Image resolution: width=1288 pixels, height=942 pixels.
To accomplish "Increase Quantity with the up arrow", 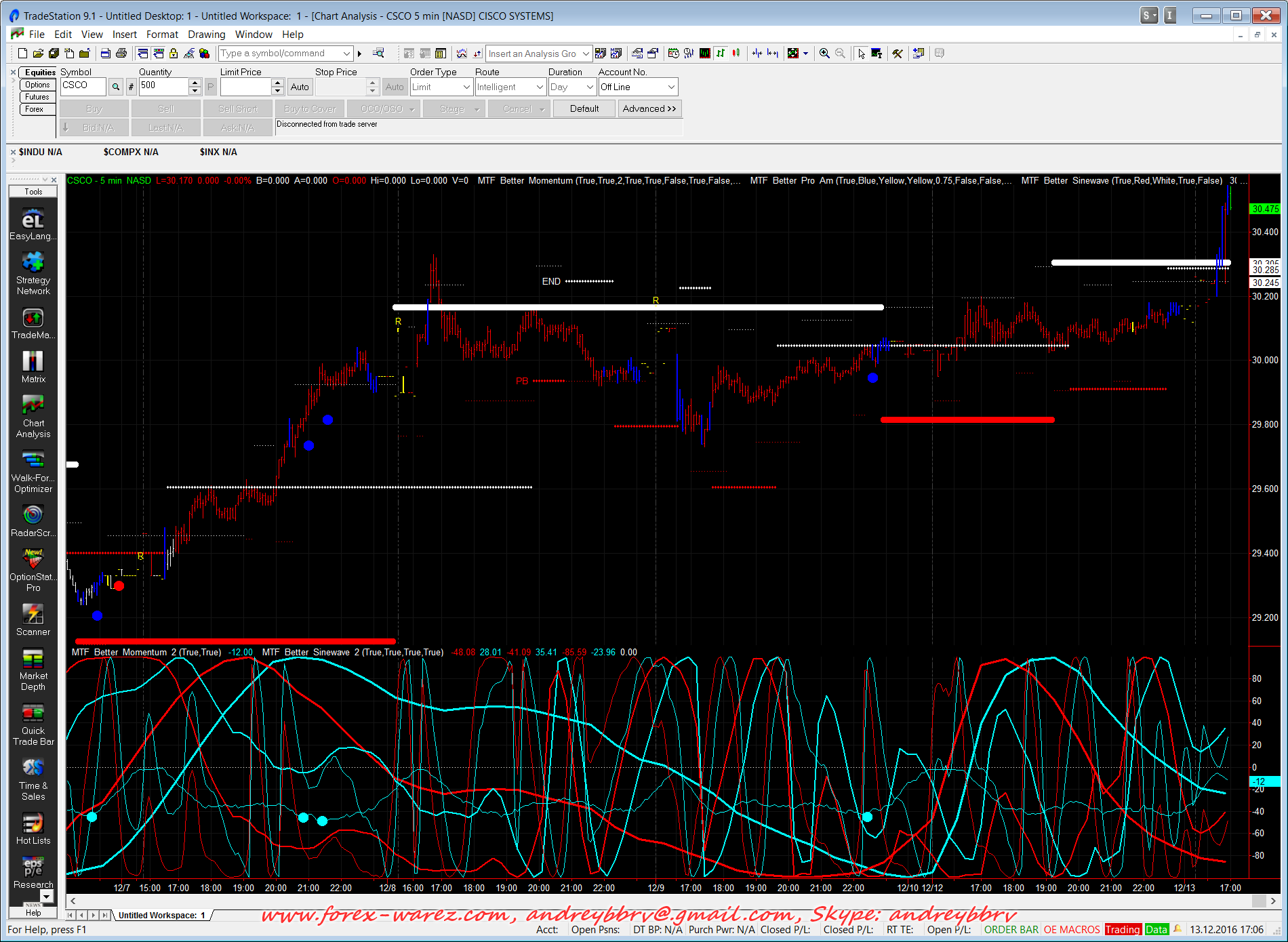I will click(195, 83).
